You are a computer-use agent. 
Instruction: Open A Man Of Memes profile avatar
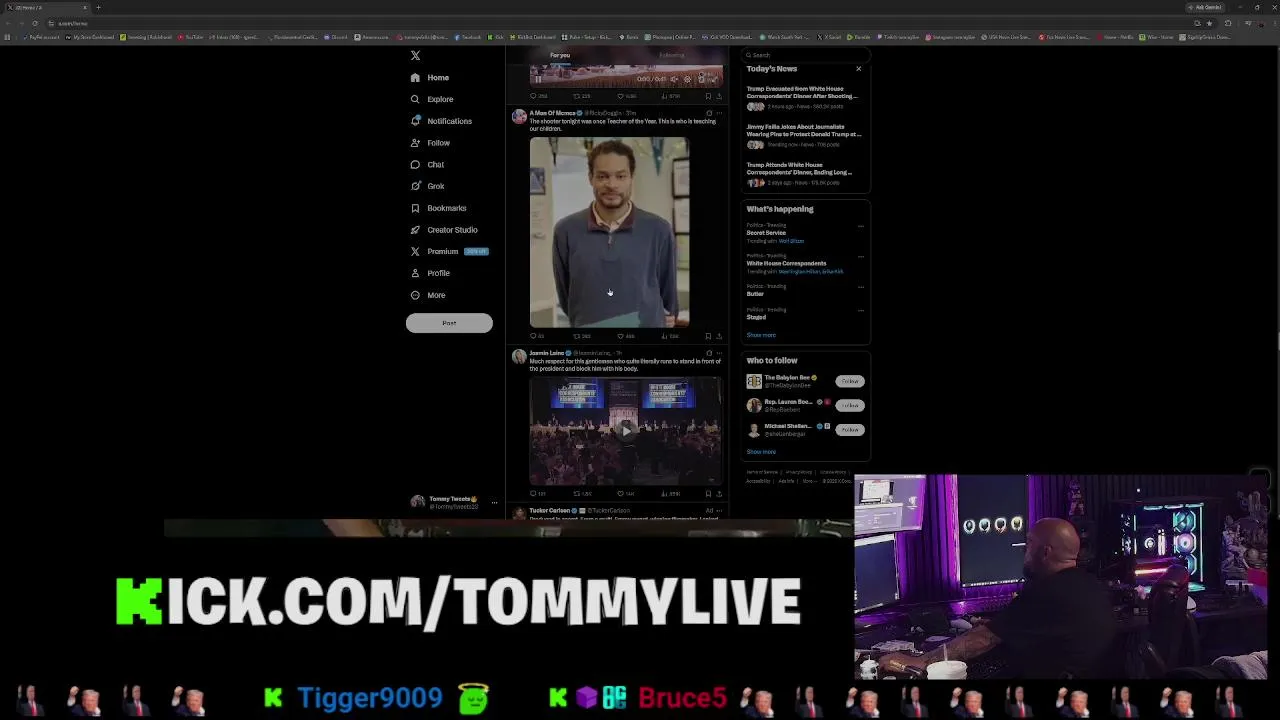pyautogui.click(x=519, y=117)
